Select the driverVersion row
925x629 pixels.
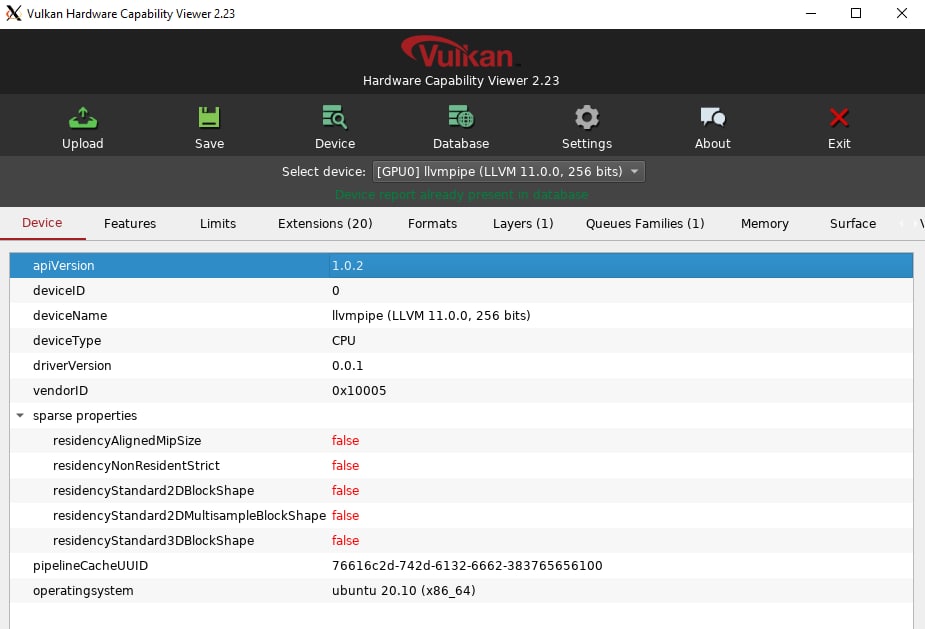point(461,366)
